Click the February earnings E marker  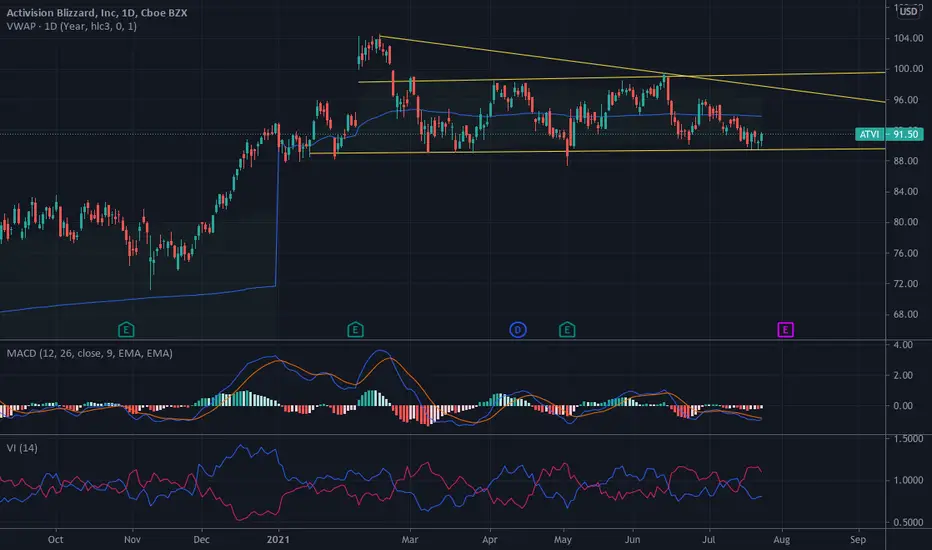tap(355, 329)
